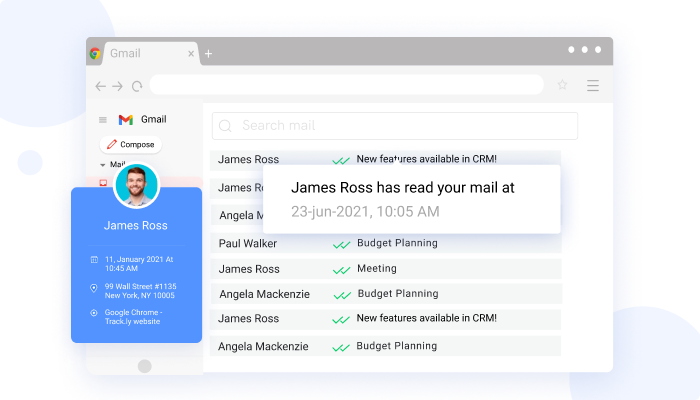Collapse the Mail section arrow
The image size is (700, 400).
point(103,165)
